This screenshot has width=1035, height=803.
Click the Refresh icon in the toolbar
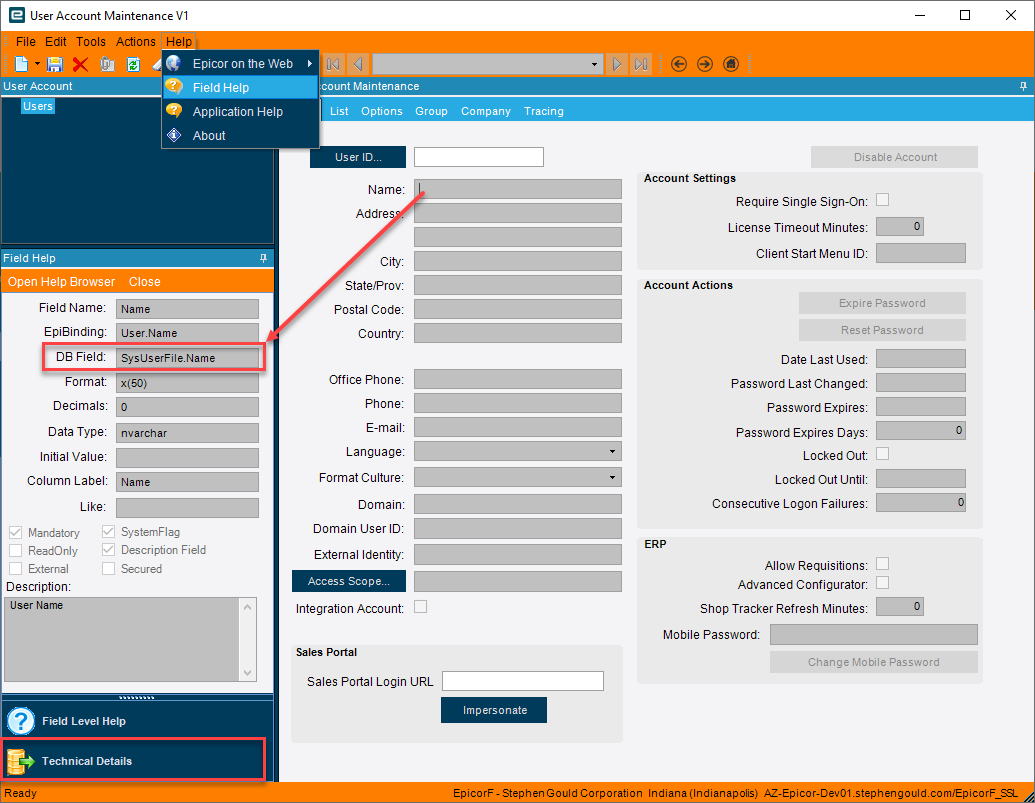pos(133,63)
